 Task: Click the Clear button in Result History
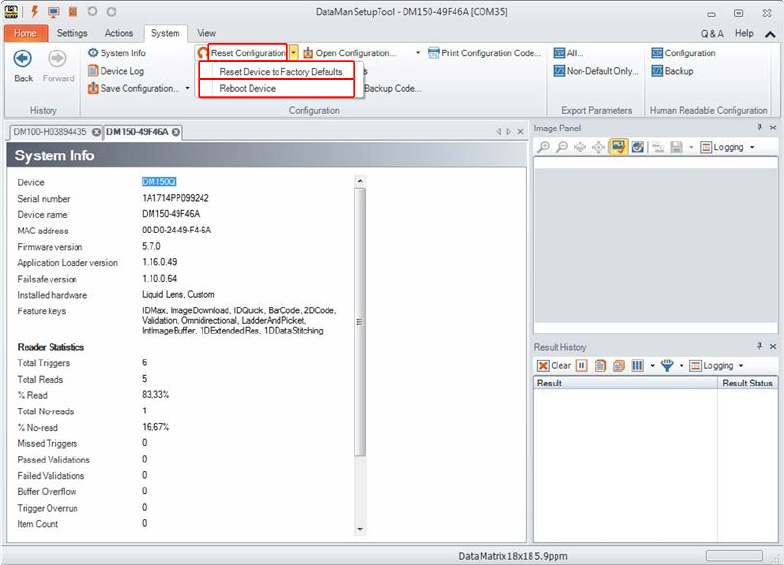(554, 366)
